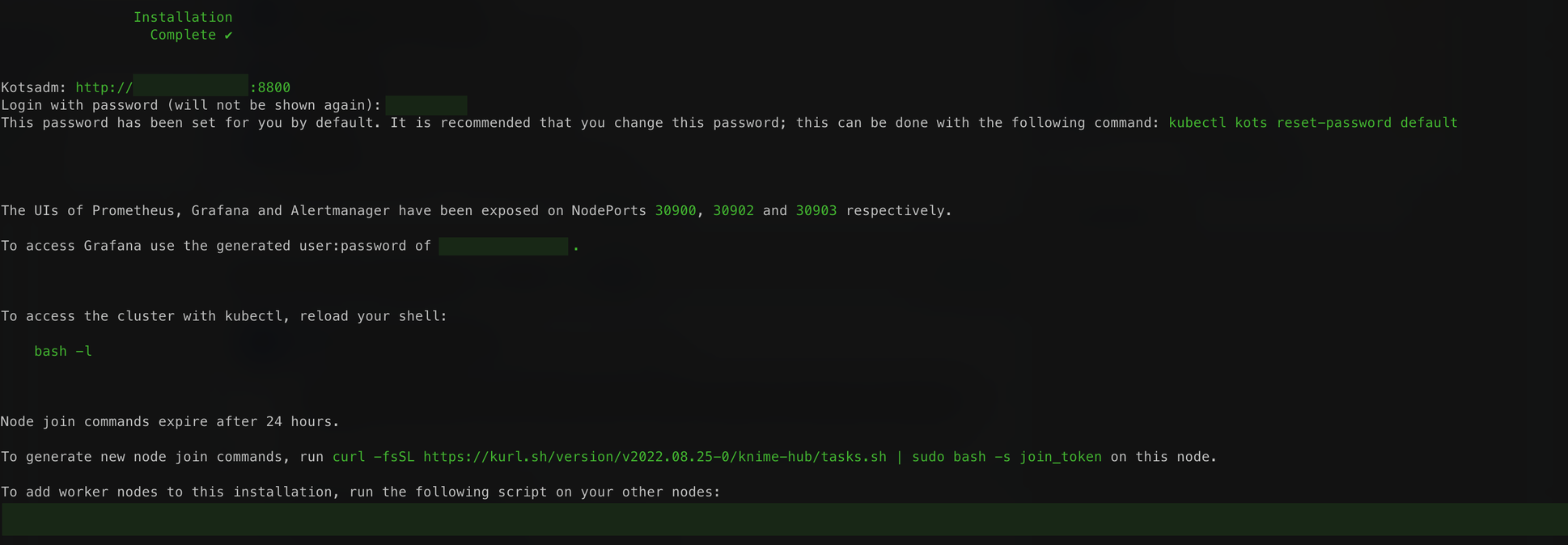Click the 'To add worker nodes' line
The width and height of the screenshot is (1568, 545).
point(360,492)
